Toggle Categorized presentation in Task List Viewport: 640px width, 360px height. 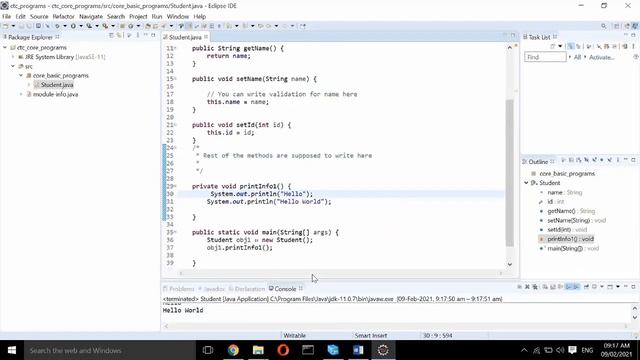(570, 47)
